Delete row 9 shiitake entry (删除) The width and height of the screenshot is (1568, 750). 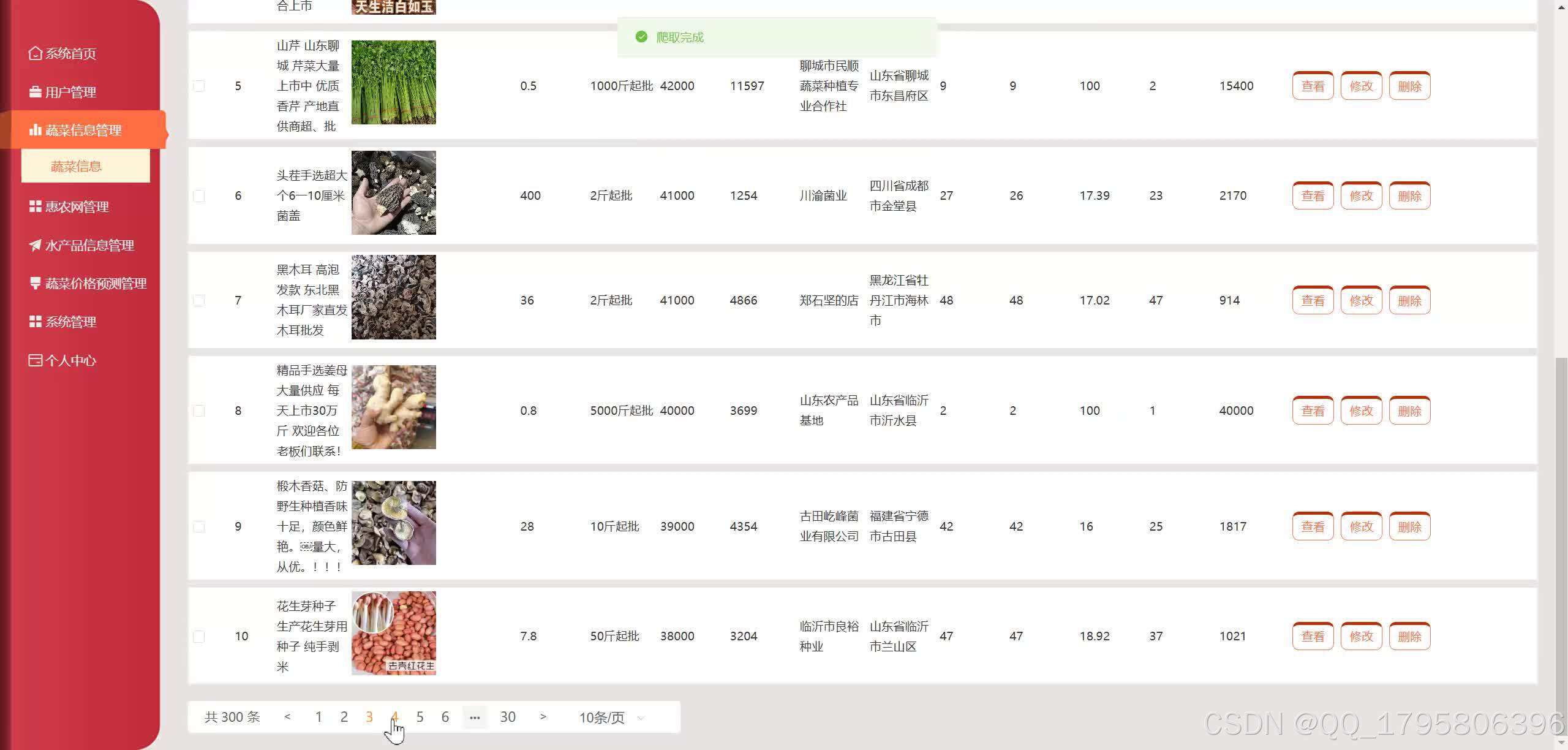pos(1409,526)
